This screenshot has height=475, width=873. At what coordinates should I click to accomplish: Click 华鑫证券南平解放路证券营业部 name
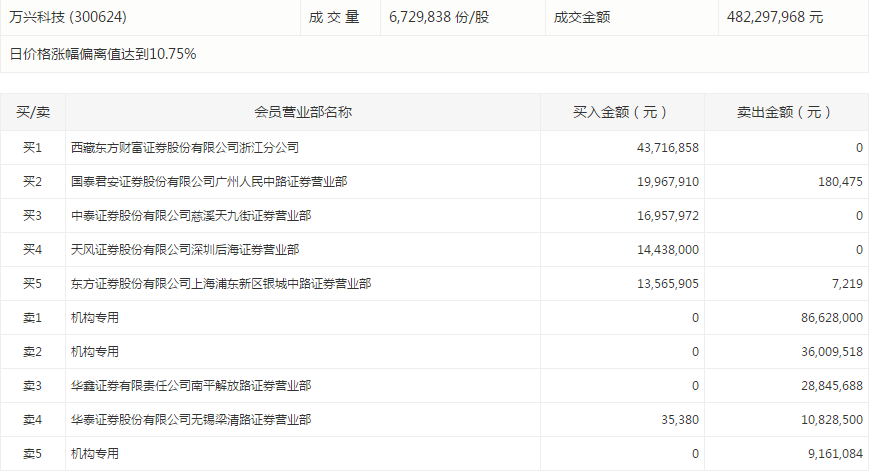[x=191, y=385]
